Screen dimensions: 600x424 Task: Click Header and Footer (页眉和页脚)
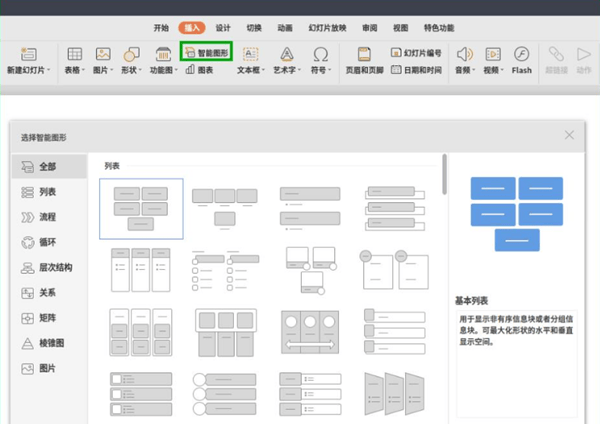pos(364,60)
